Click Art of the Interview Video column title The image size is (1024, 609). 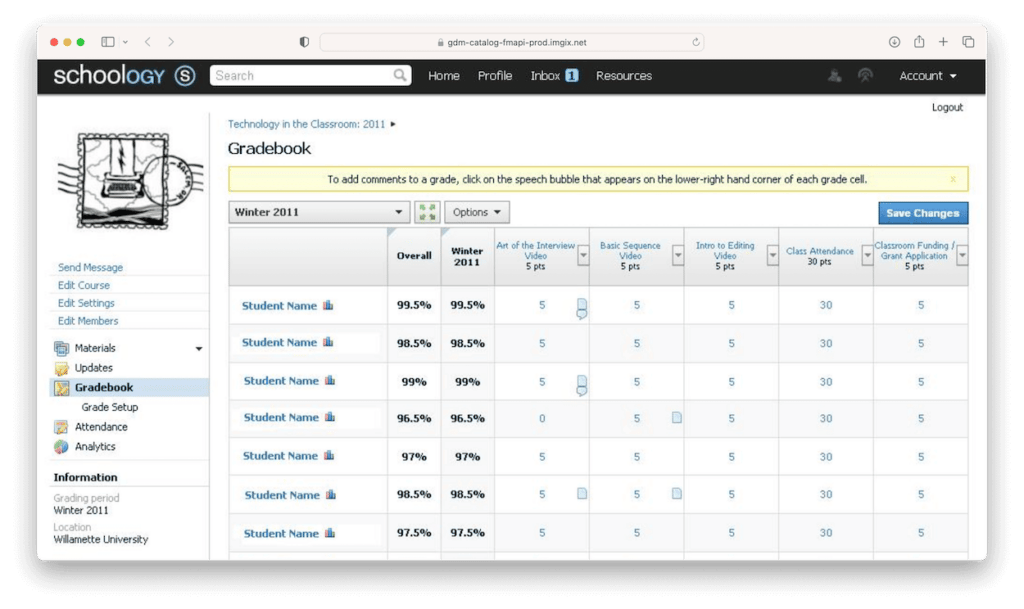536,251
